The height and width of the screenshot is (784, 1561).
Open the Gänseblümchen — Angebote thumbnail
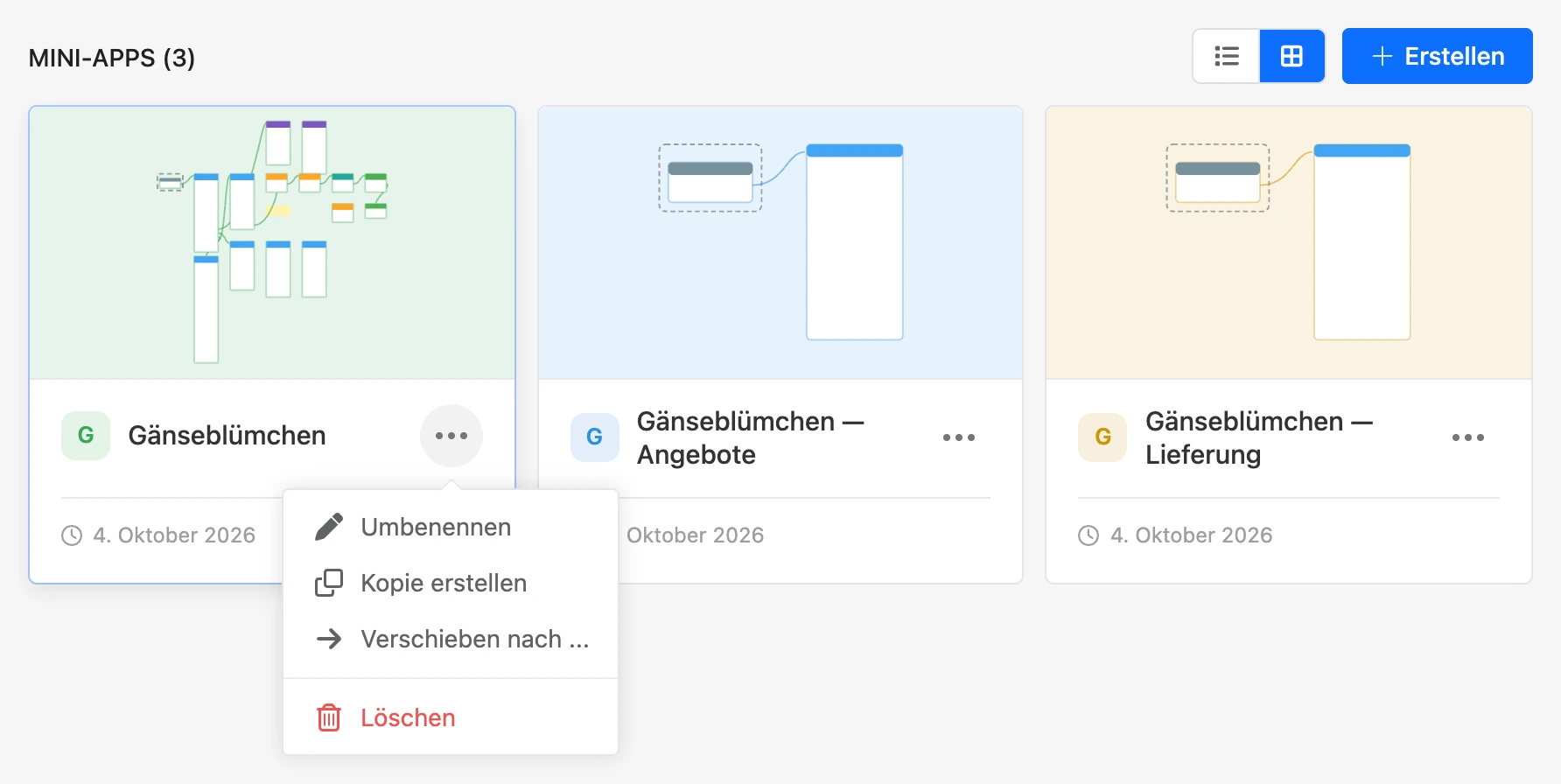[780, 243]
